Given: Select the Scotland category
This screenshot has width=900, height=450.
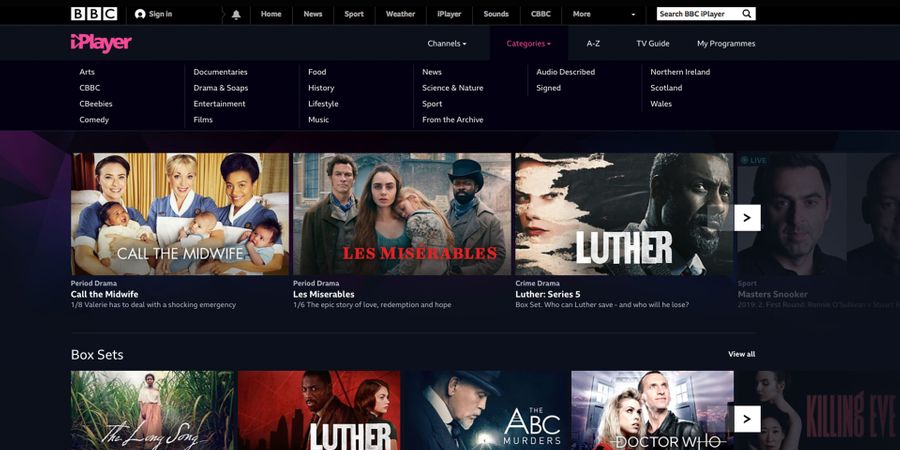Looking at the screenshot, I should (666, 88).
